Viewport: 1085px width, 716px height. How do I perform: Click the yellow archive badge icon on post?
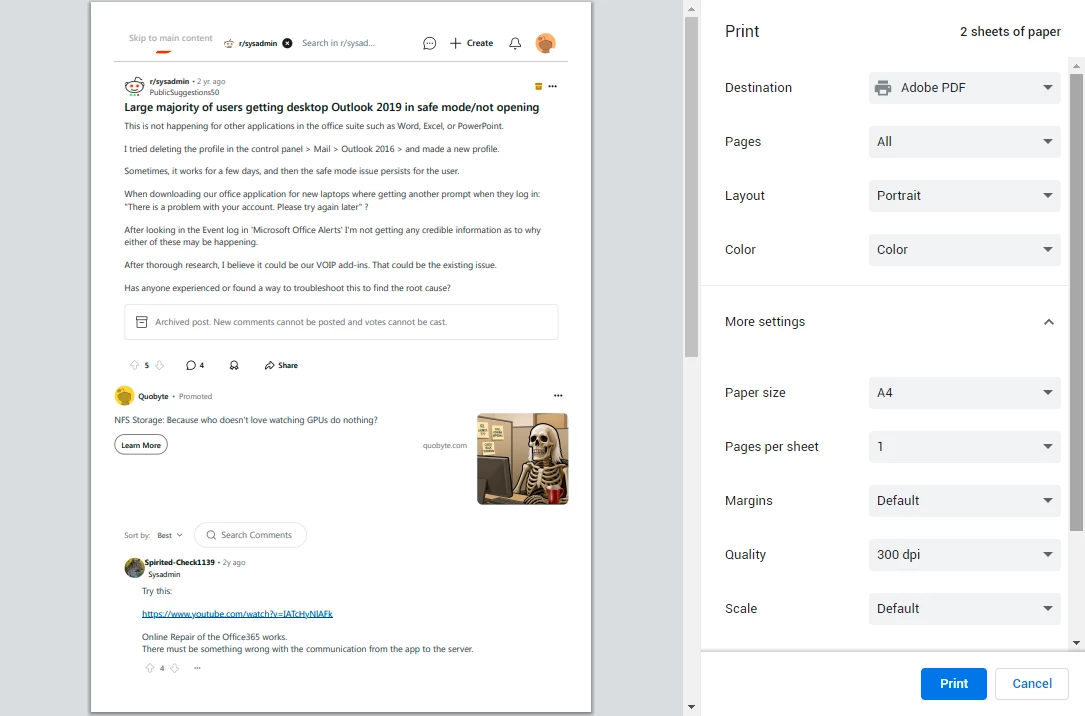(538, 86)
